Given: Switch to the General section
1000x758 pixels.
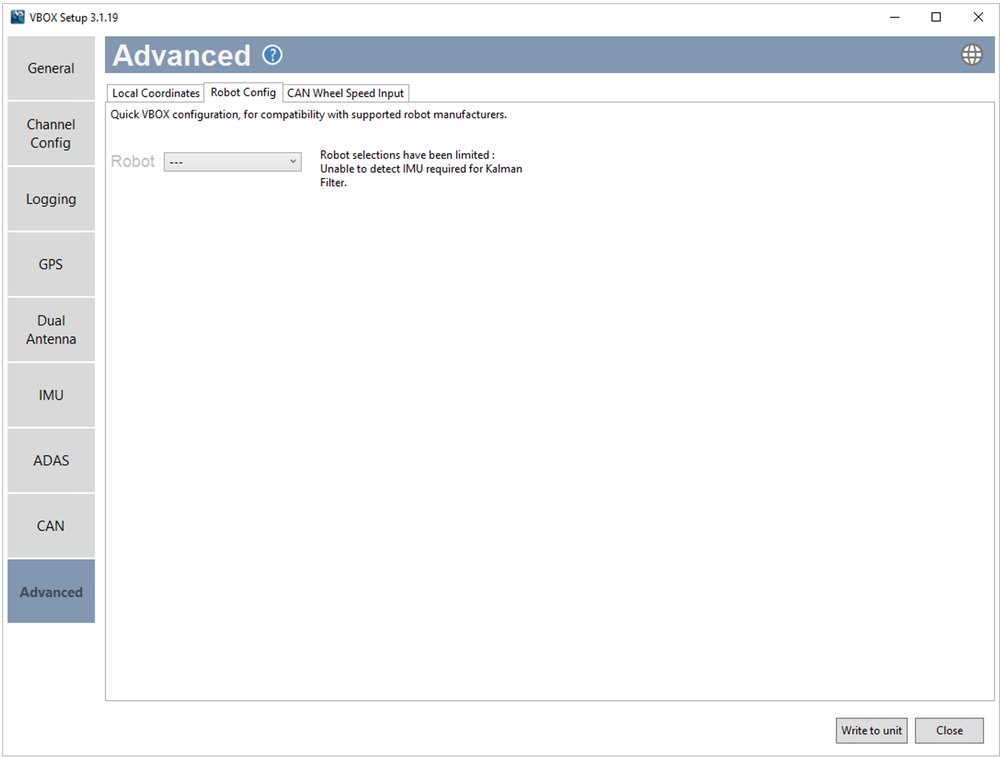Looking at the screenshot, I should [50, 67].
